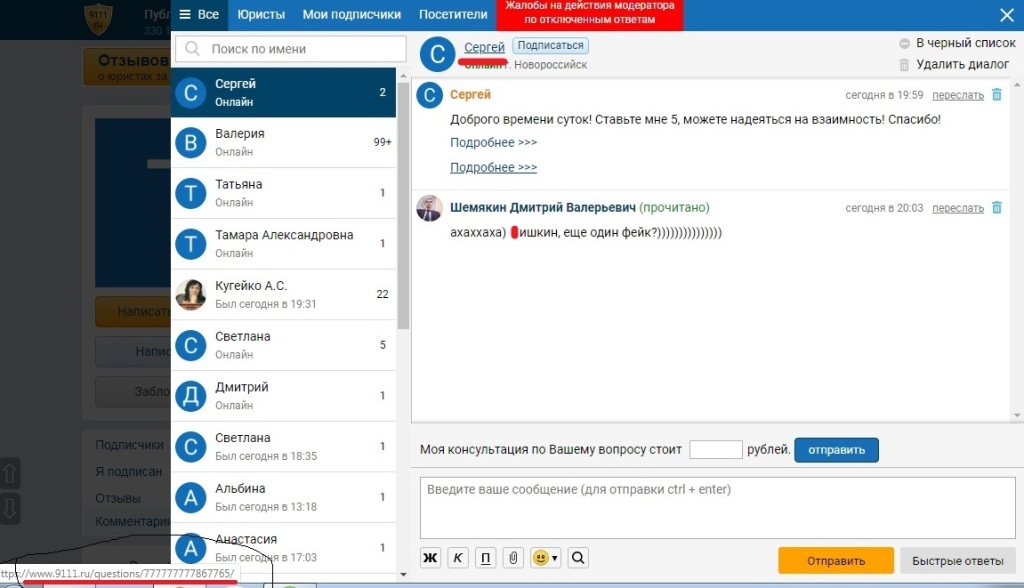Click the magnifier icon below message box
The image size is (1024, 588).
[578, 558]
